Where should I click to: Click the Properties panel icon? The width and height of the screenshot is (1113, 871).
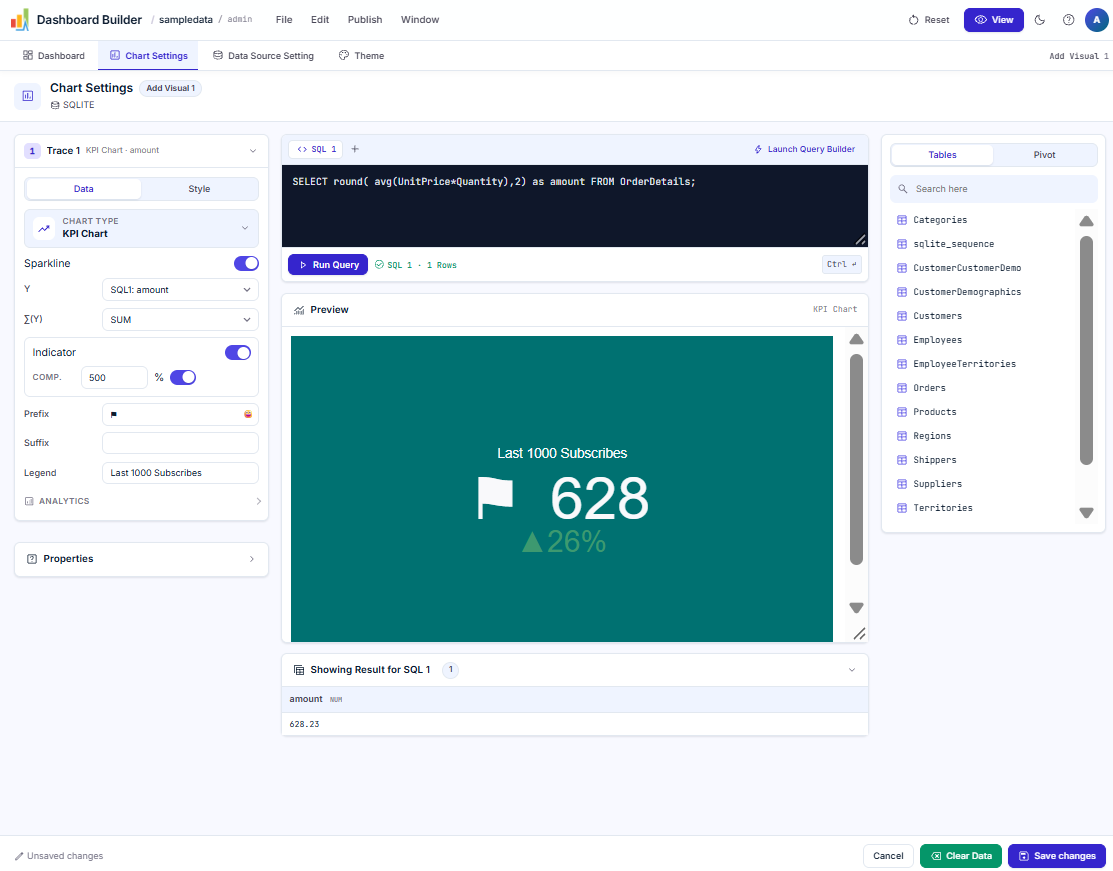(x=31, y=559)
